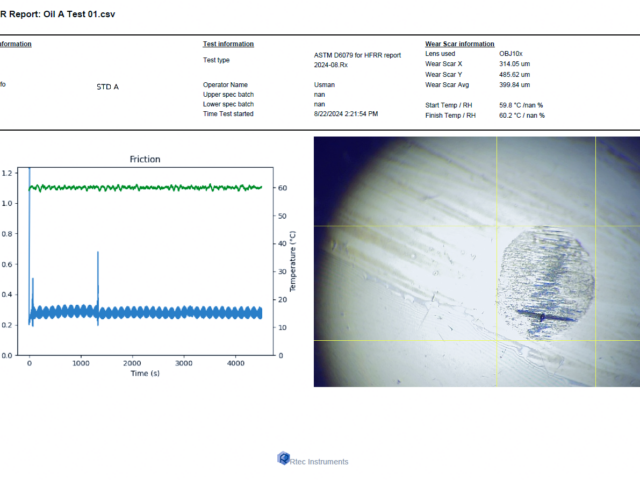Click the 'Time (s)' axis label

pyautogui.click(x=145, y=373)
